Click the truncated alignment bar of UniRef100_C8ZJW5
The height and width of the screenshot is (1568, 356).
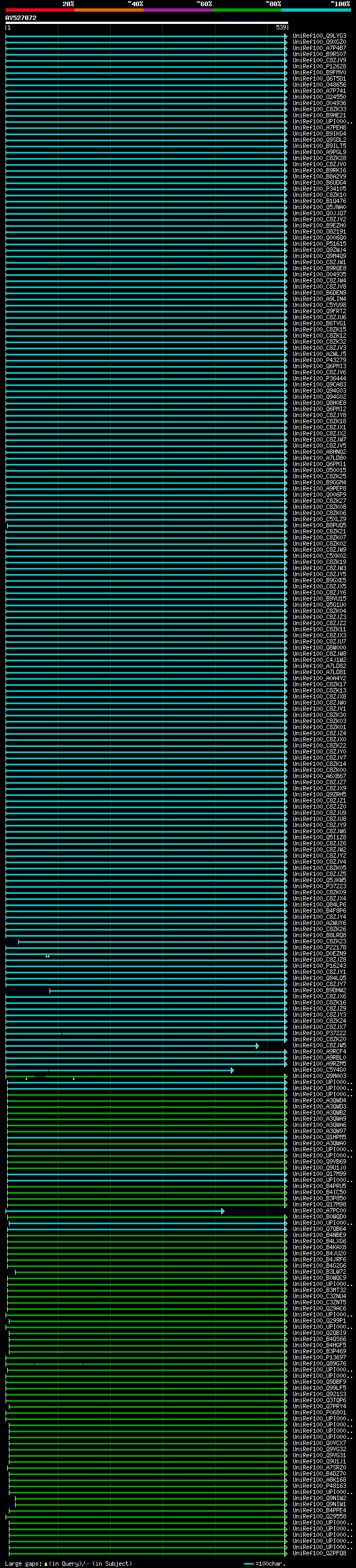[x=132, y=1046]
